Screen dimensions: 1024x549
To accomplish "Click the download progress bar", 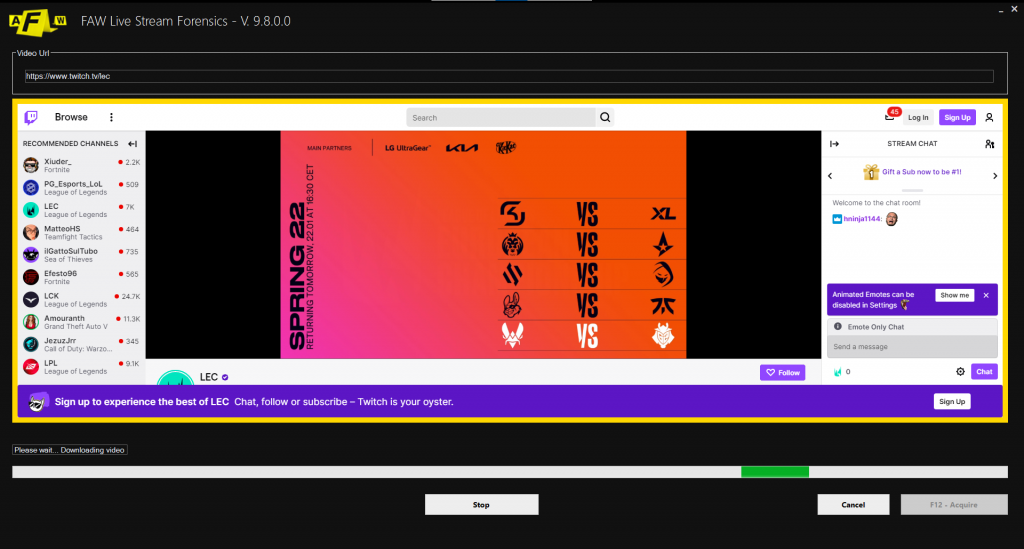I will pyautogui.click(x=509, y=472).
